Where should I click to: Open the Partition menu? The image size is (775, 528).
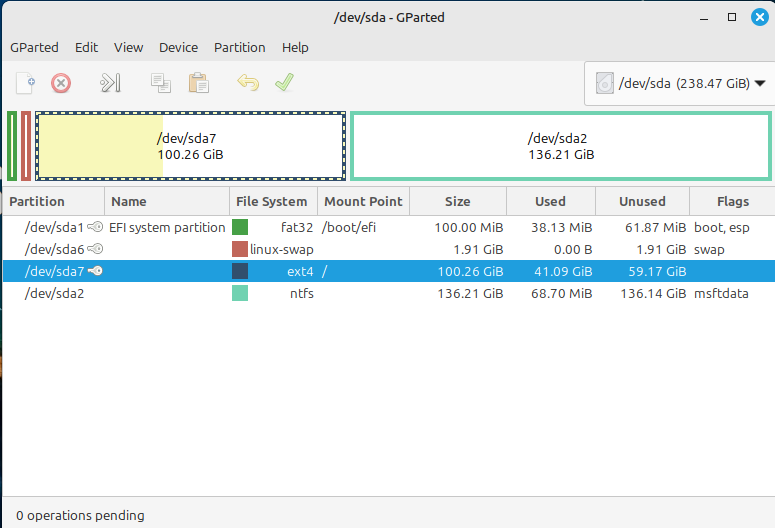(x=240, y=47)
